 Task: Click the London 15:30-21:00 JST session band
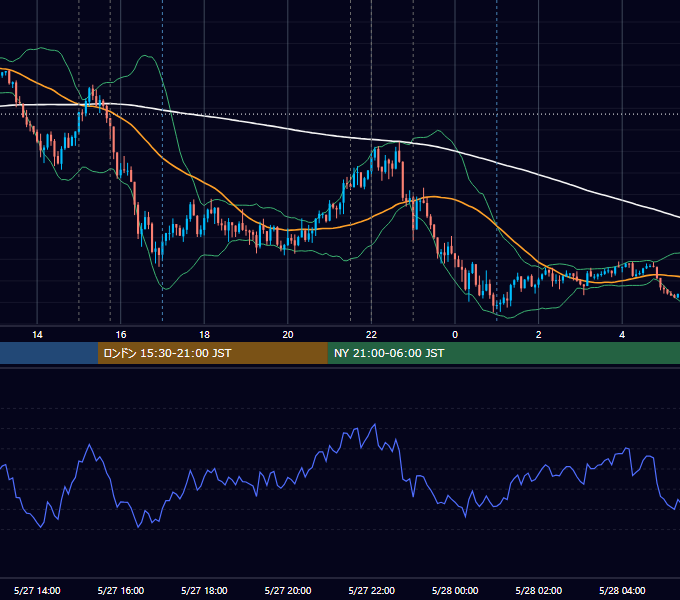click(212, 353)
